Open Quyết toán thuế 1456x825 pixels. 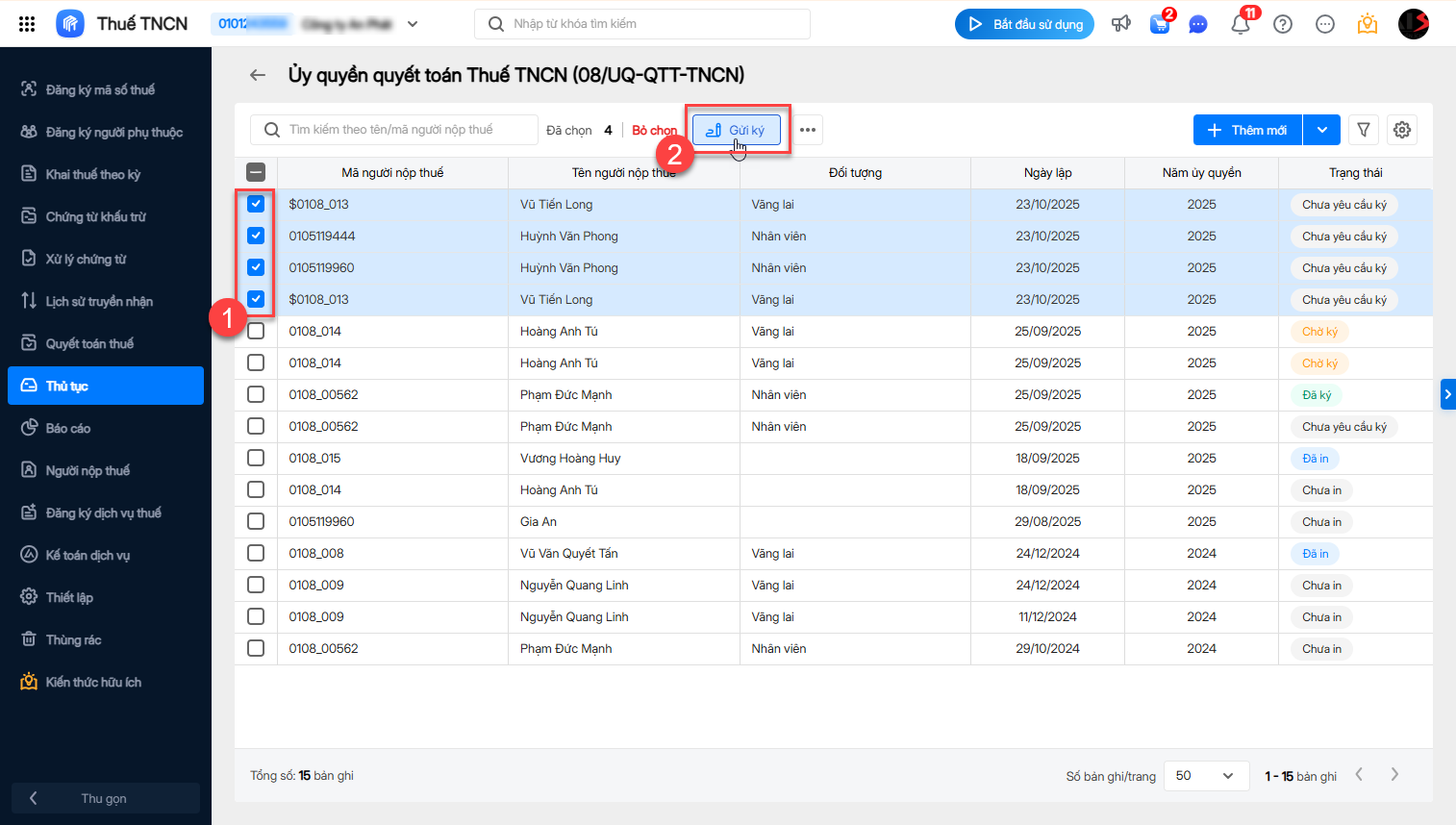[x=106, y=343]
